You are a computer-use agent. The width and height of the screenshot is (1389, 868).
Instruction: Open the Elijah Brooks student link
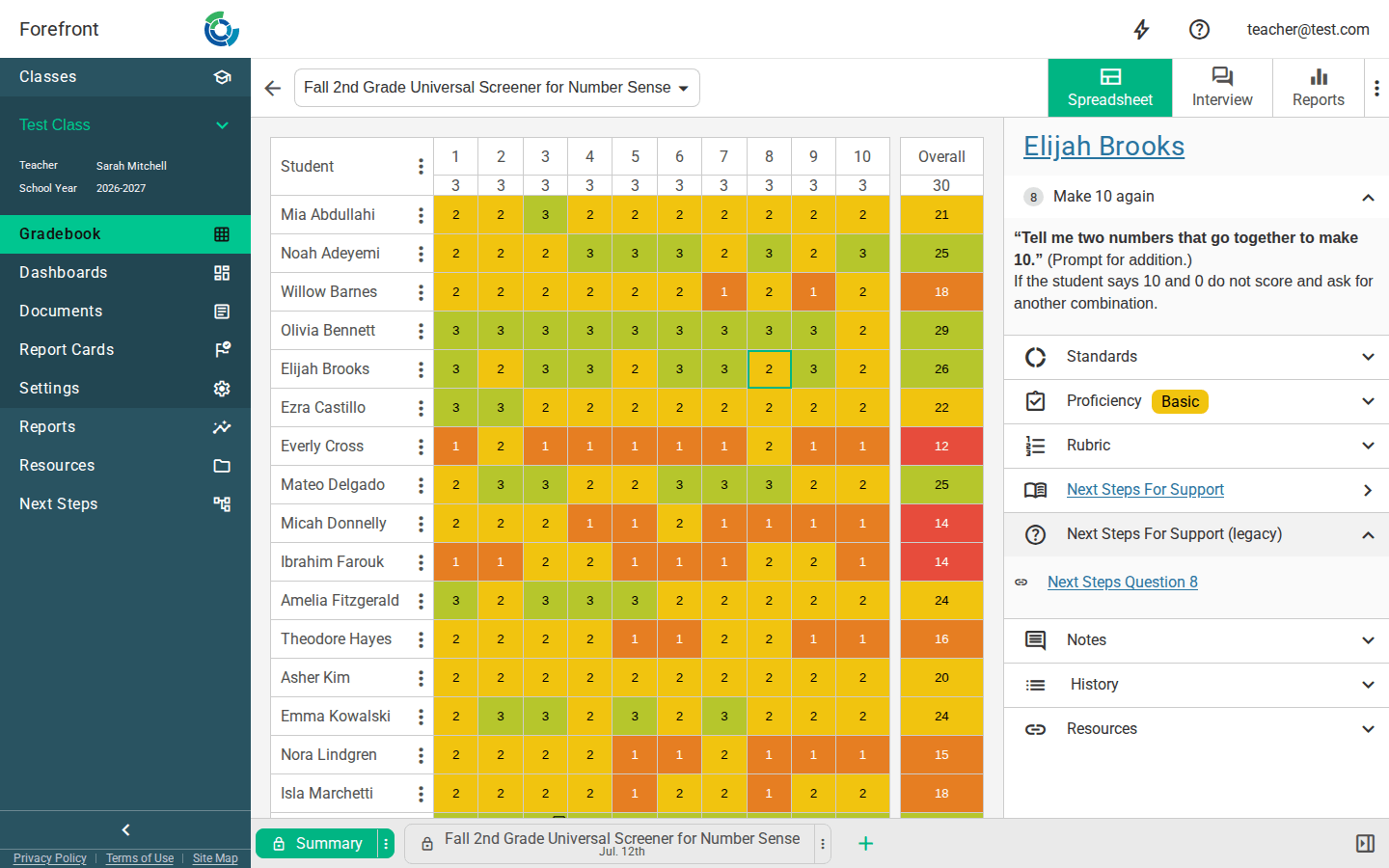coord(1103,147)
